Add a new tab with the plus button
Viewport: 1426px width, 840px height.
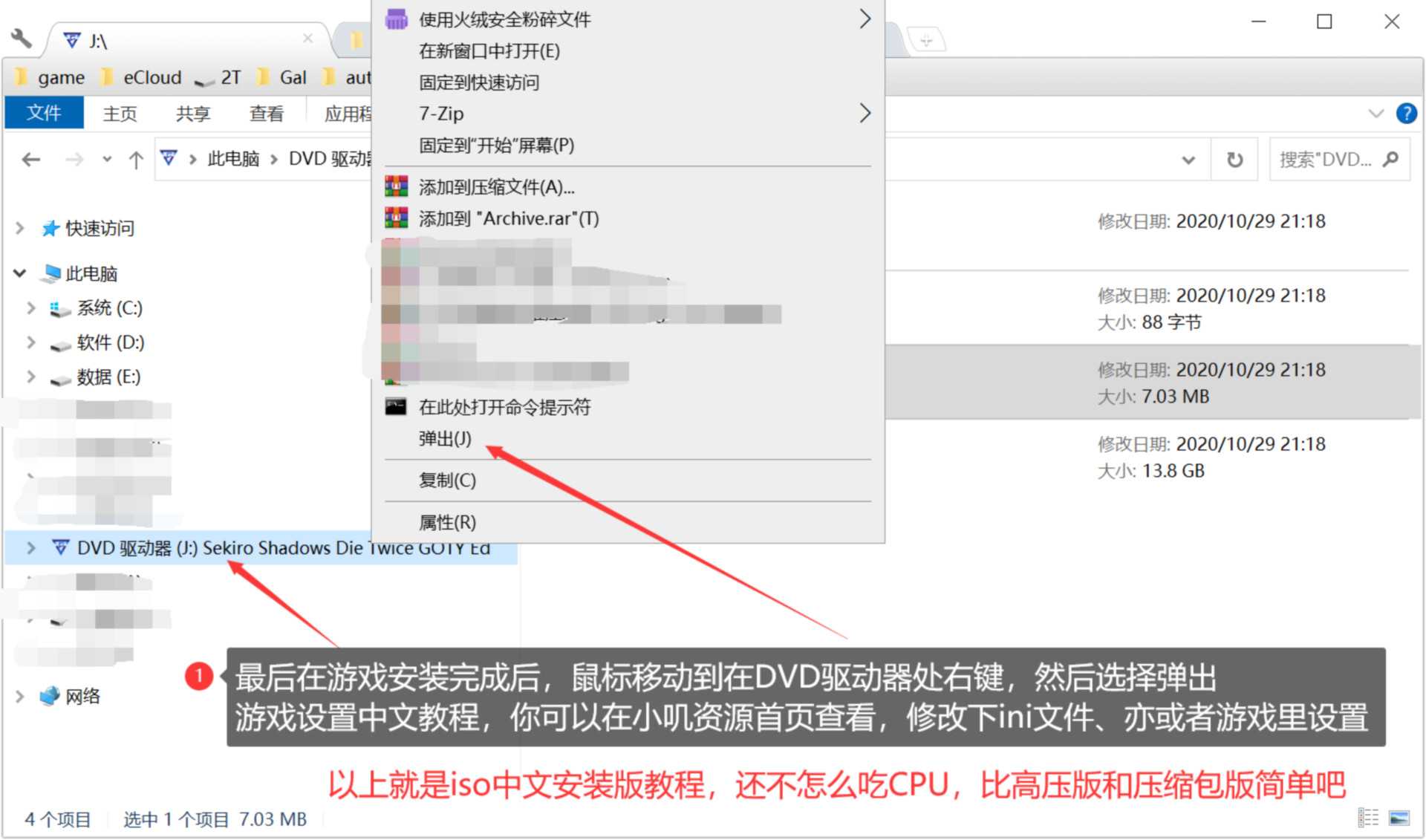925,40
